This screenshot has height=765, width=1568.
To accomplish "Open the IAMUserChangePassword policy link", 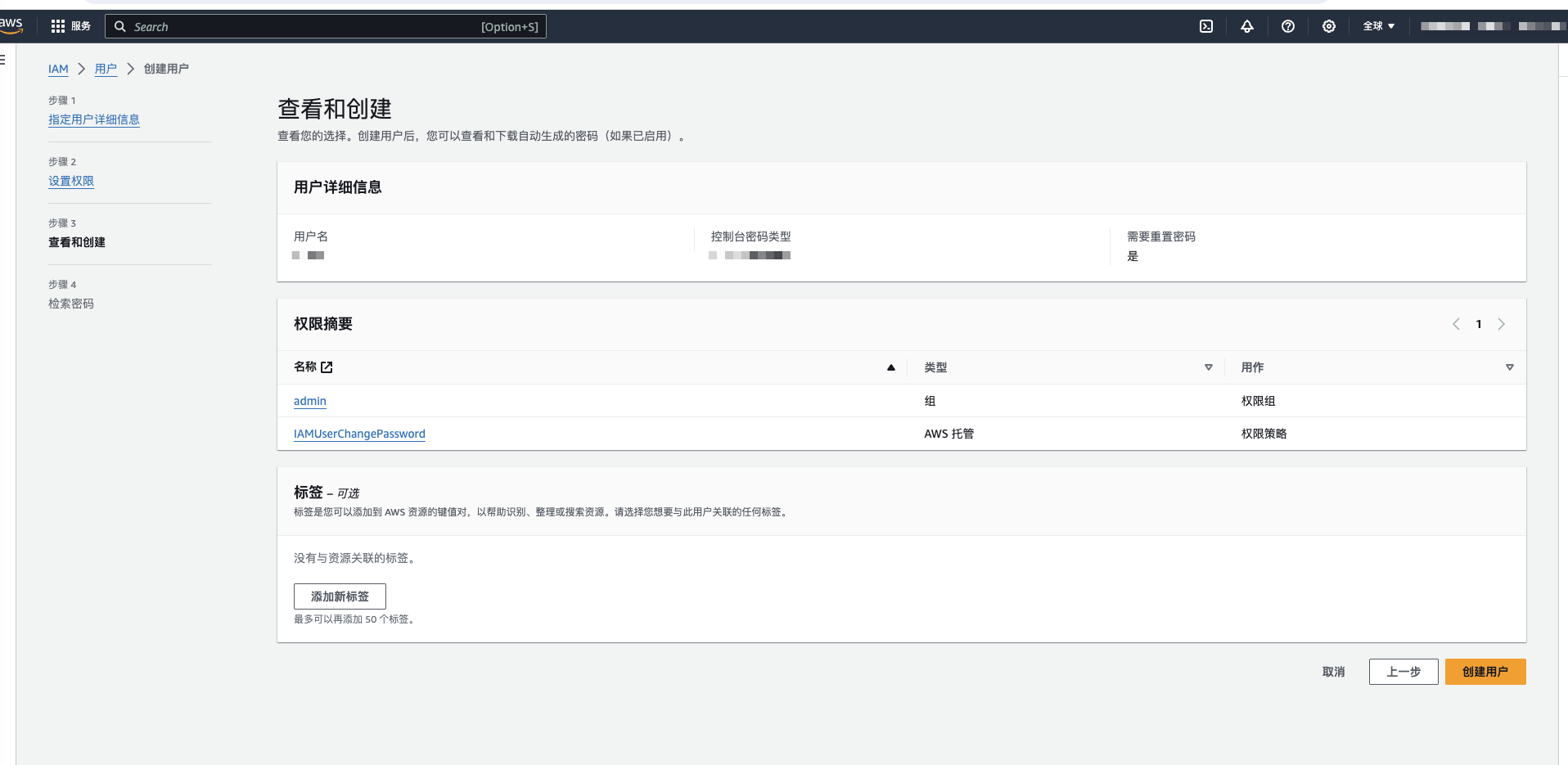I will click(x=359, y=434).
